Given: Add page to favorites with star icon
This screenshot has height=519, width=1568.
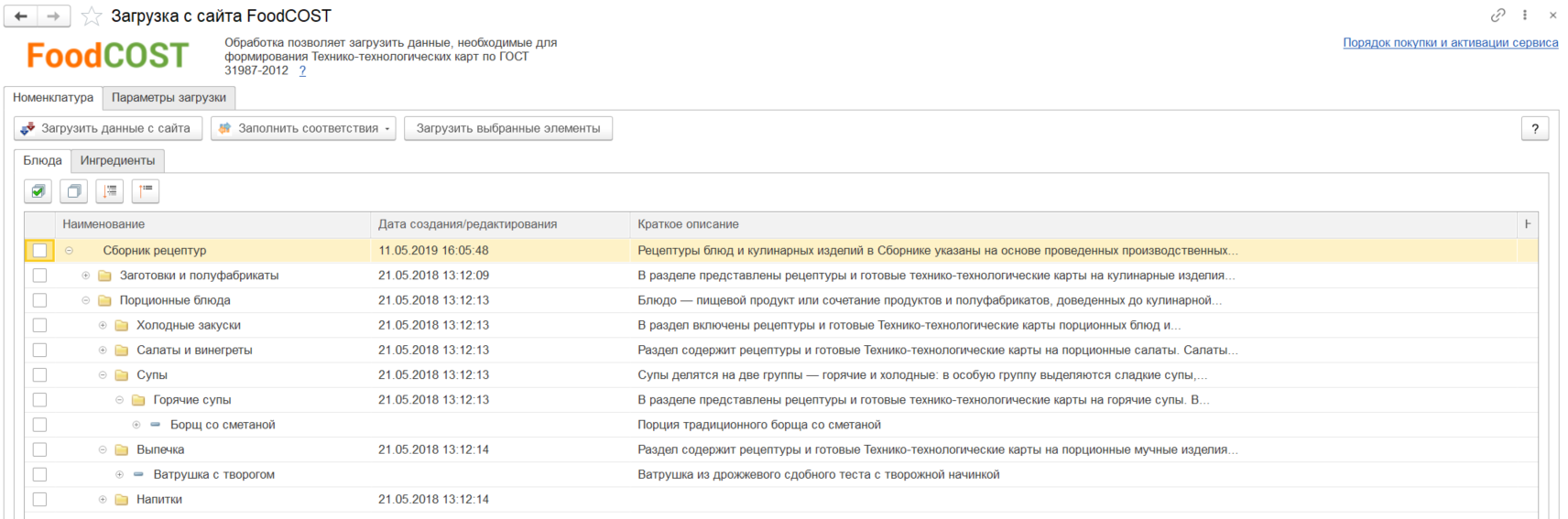Looking at the screenshot, I should pos(92,16).
